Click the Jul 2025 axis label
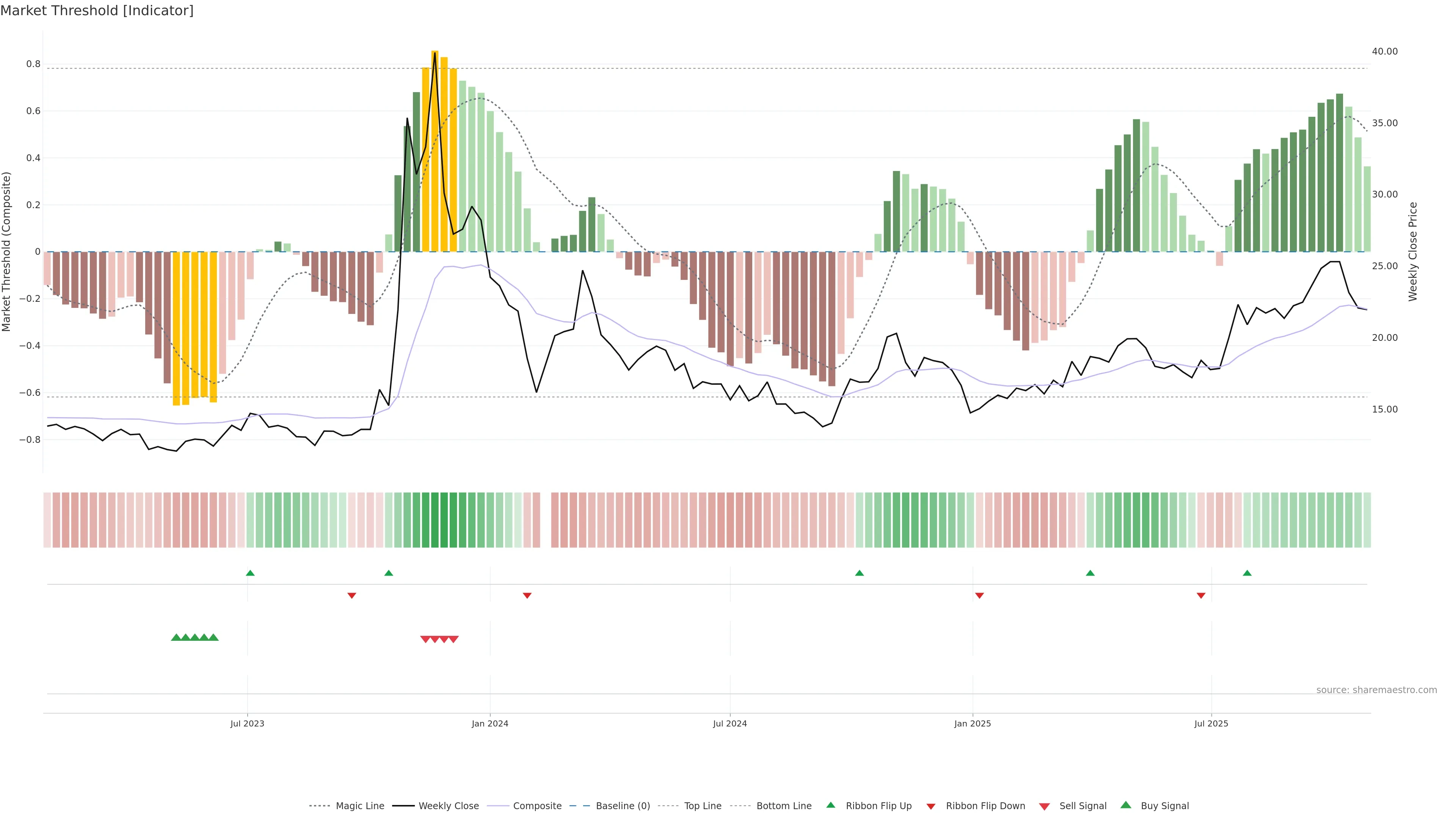 point(1211,723)
